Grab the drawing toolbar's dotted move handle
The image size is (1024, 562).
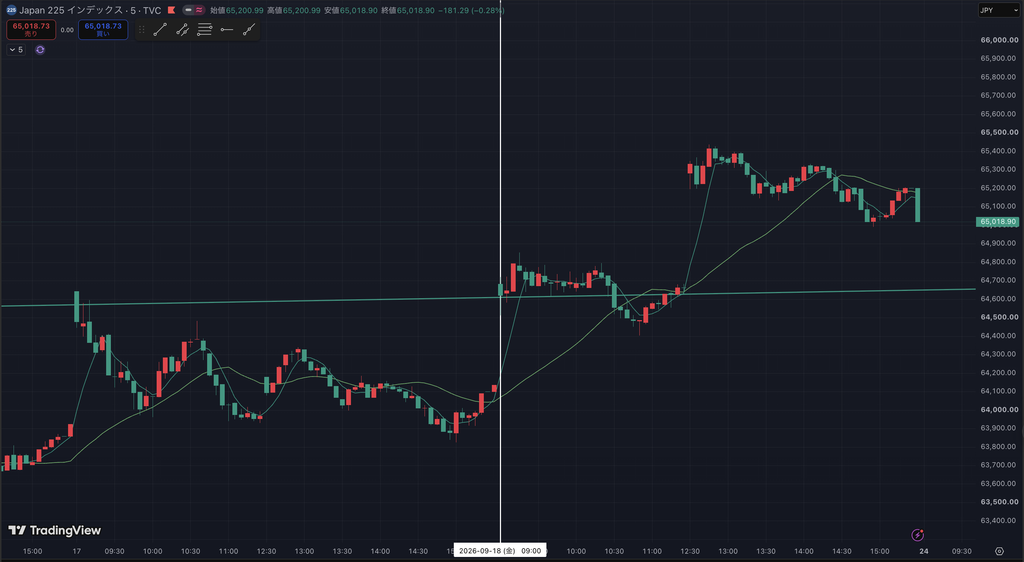[142, 29]
